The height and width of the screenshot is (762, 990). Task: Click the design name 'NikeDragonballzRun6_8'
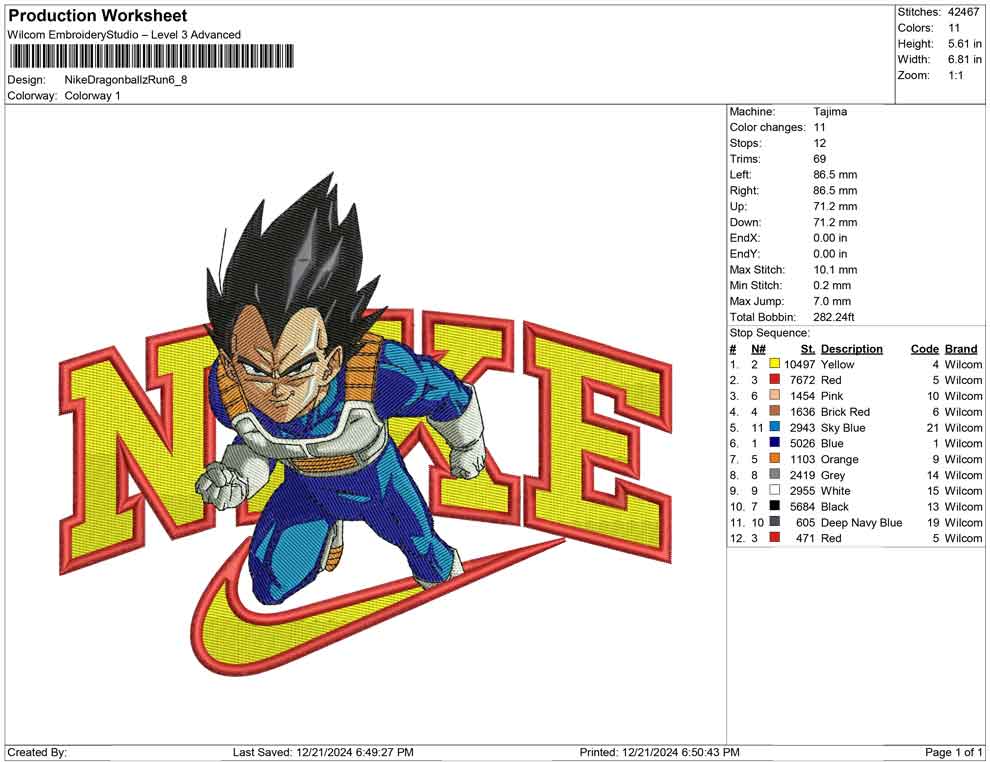click(x=126, y=80)
